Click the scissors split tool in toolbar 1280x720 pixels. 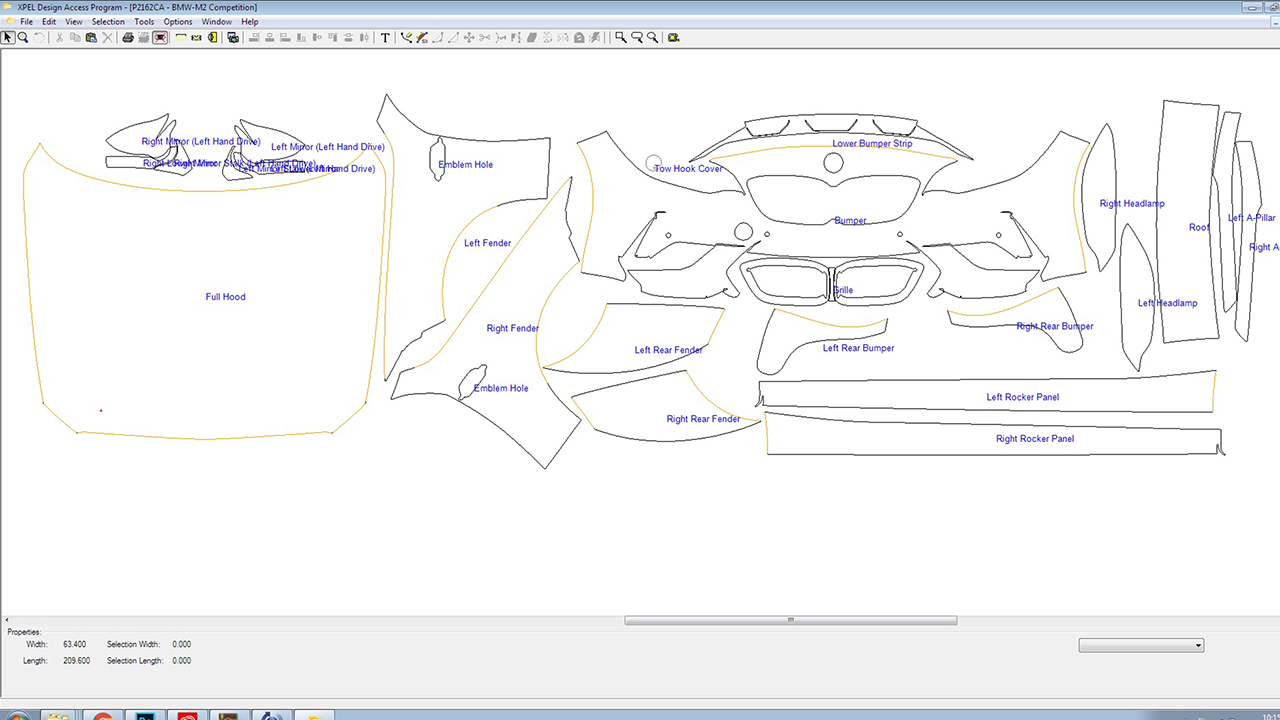(x=485, y=37)
